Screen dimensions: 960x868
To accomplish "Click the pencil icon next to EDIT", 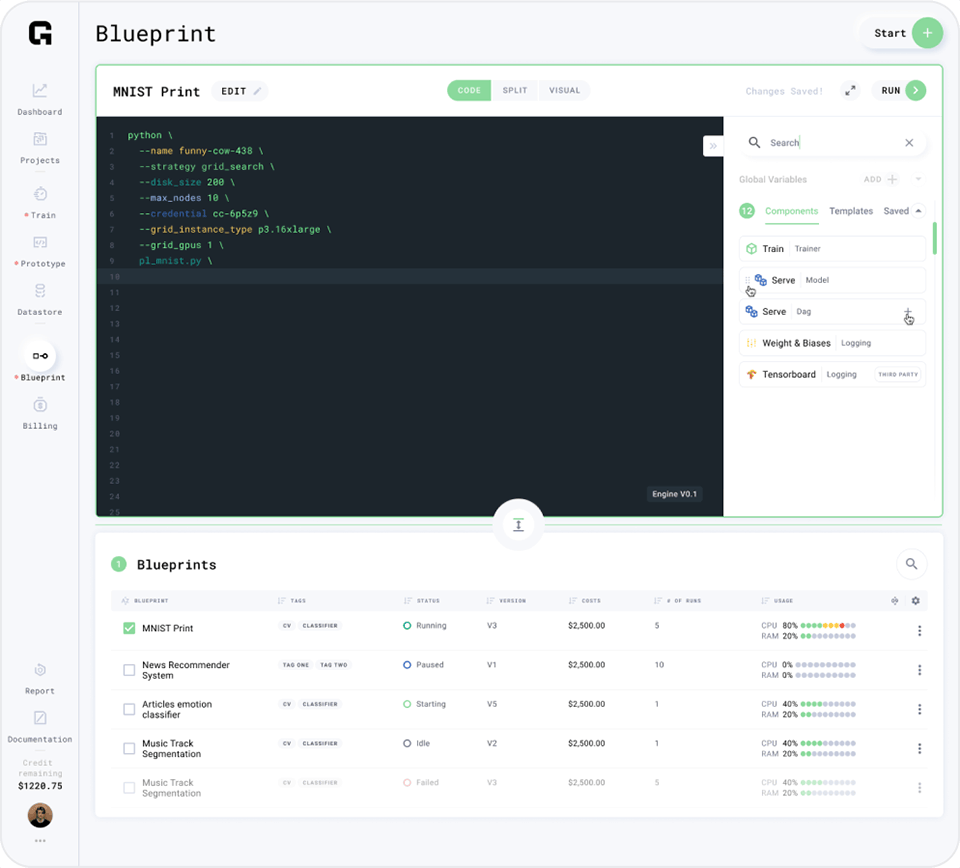I will pos(257,91).
